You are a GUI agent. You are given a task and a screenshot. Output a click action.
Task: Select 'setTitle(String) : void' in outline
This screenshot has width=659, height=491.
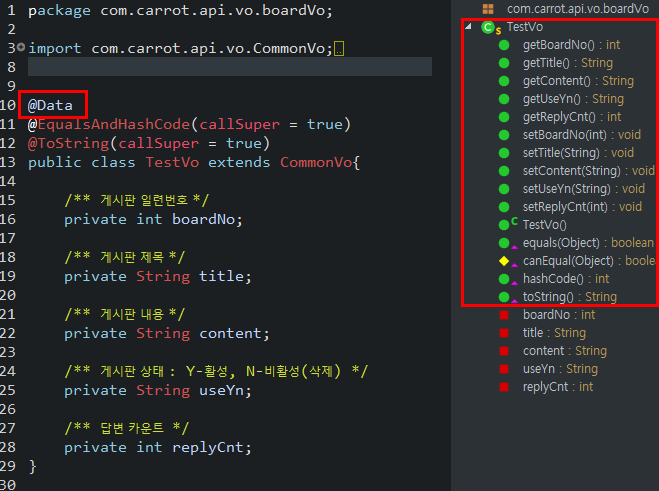click(x=578, y=153)
